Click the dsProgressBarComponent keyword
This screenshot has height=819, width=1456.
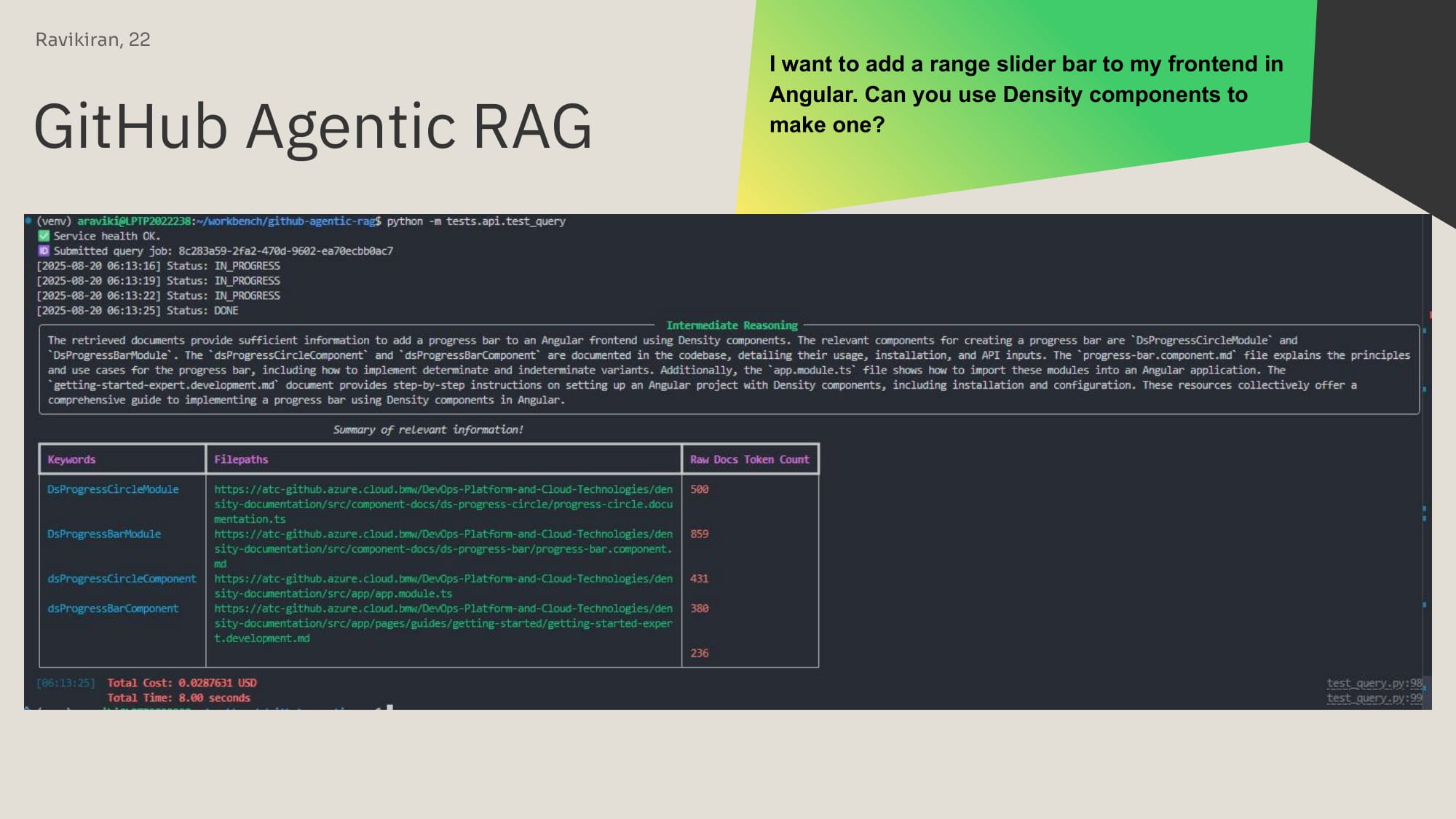coord(113,609)
